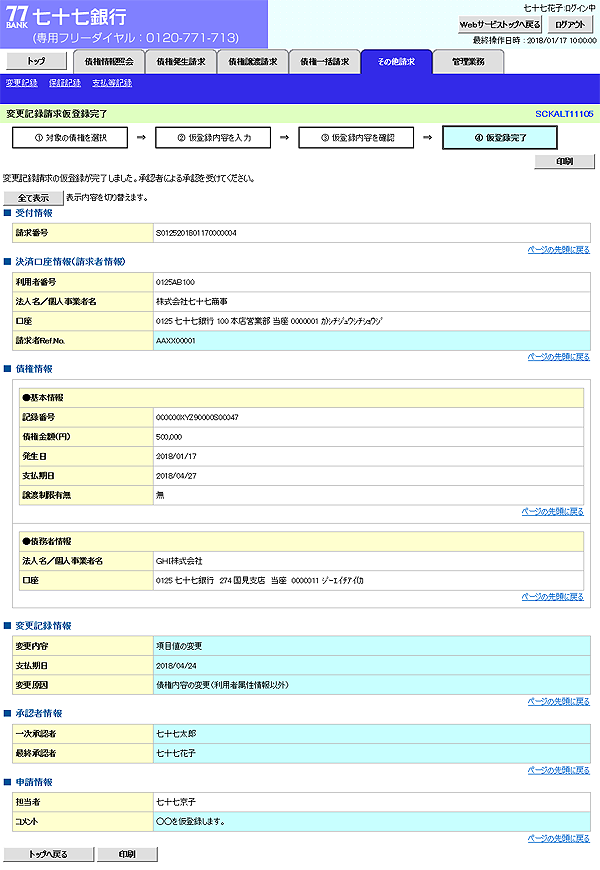Viewport: 600px width, 870px height.
Task: Select request number S0125201801170000004
Action: pos(196,234)
